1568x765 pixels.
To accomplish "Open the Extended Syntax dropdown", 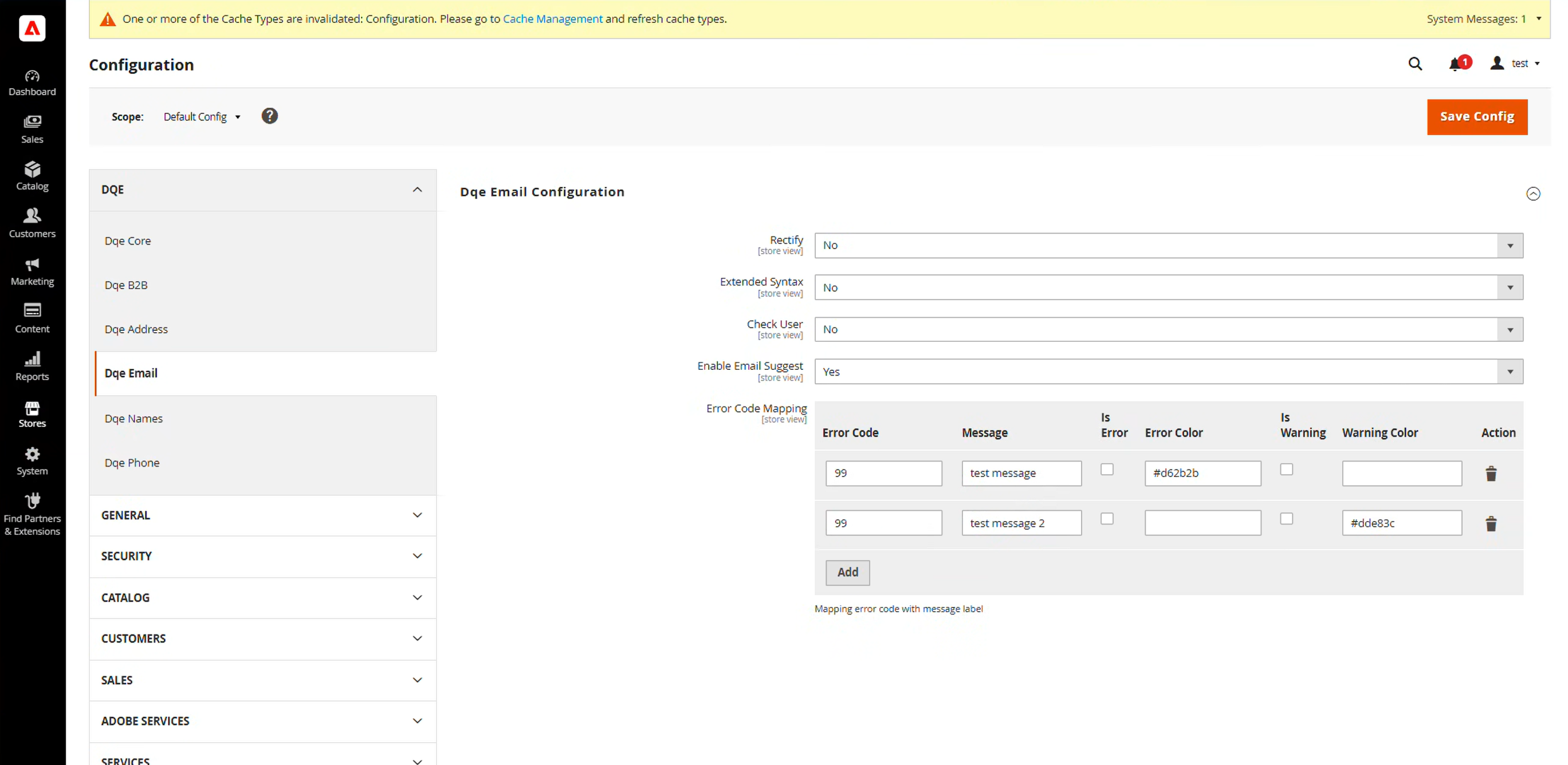I will [1169, 287].
